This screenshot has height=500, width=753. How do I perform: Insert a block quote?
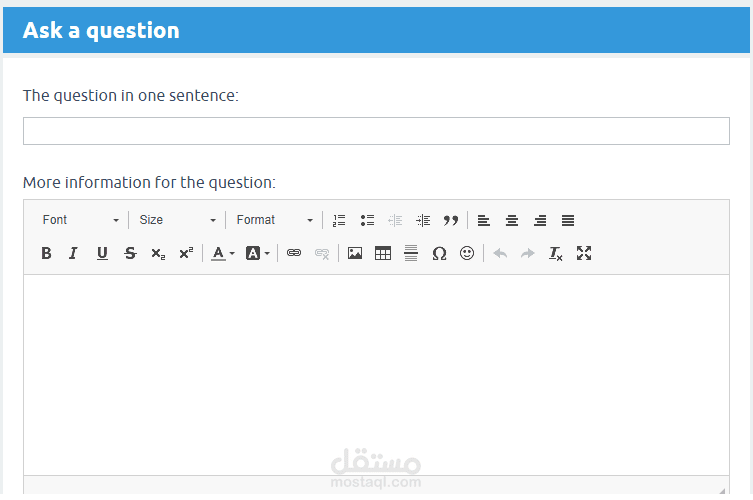451,220
